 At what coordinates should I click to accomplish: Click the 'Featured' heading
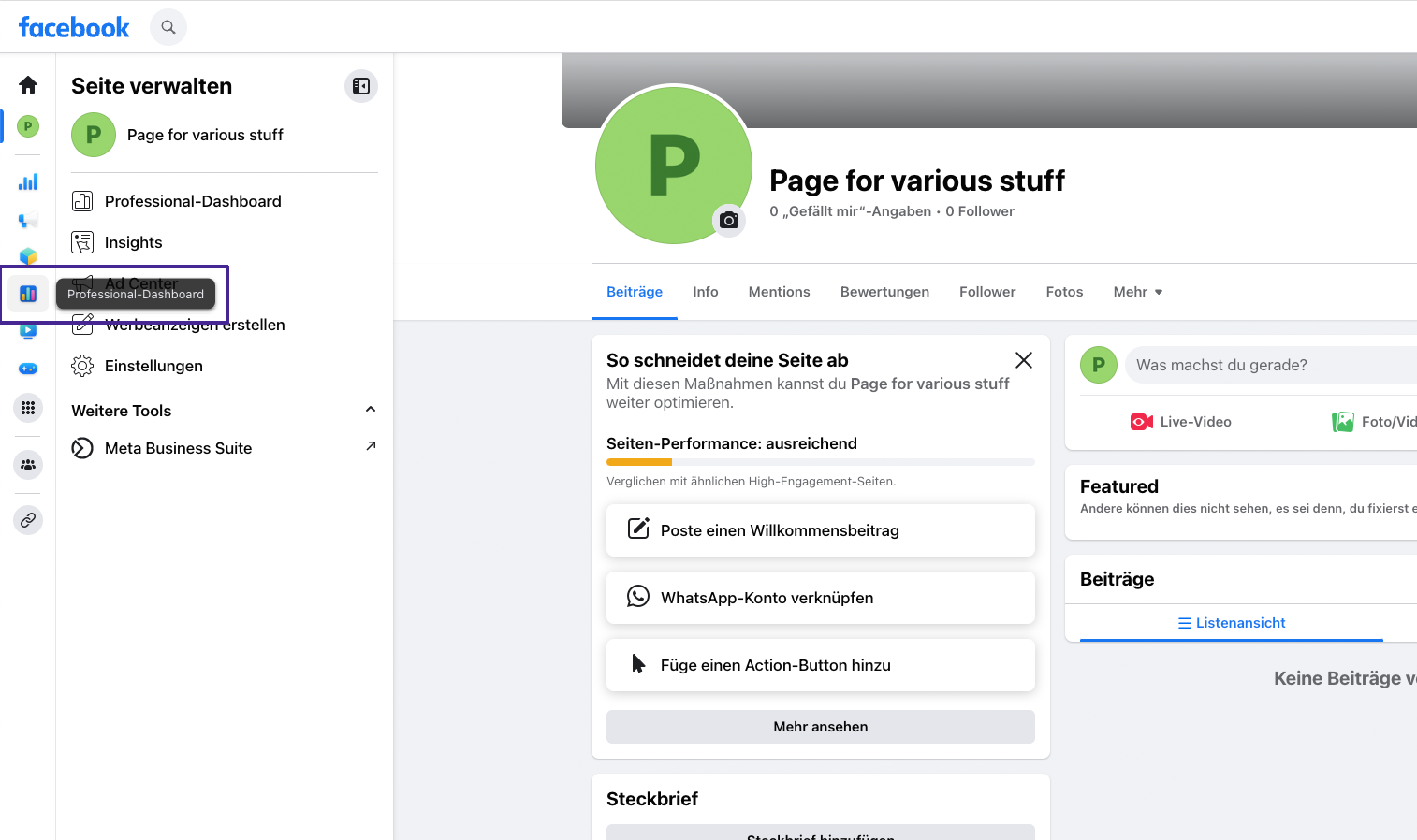tap(1119, 486)
